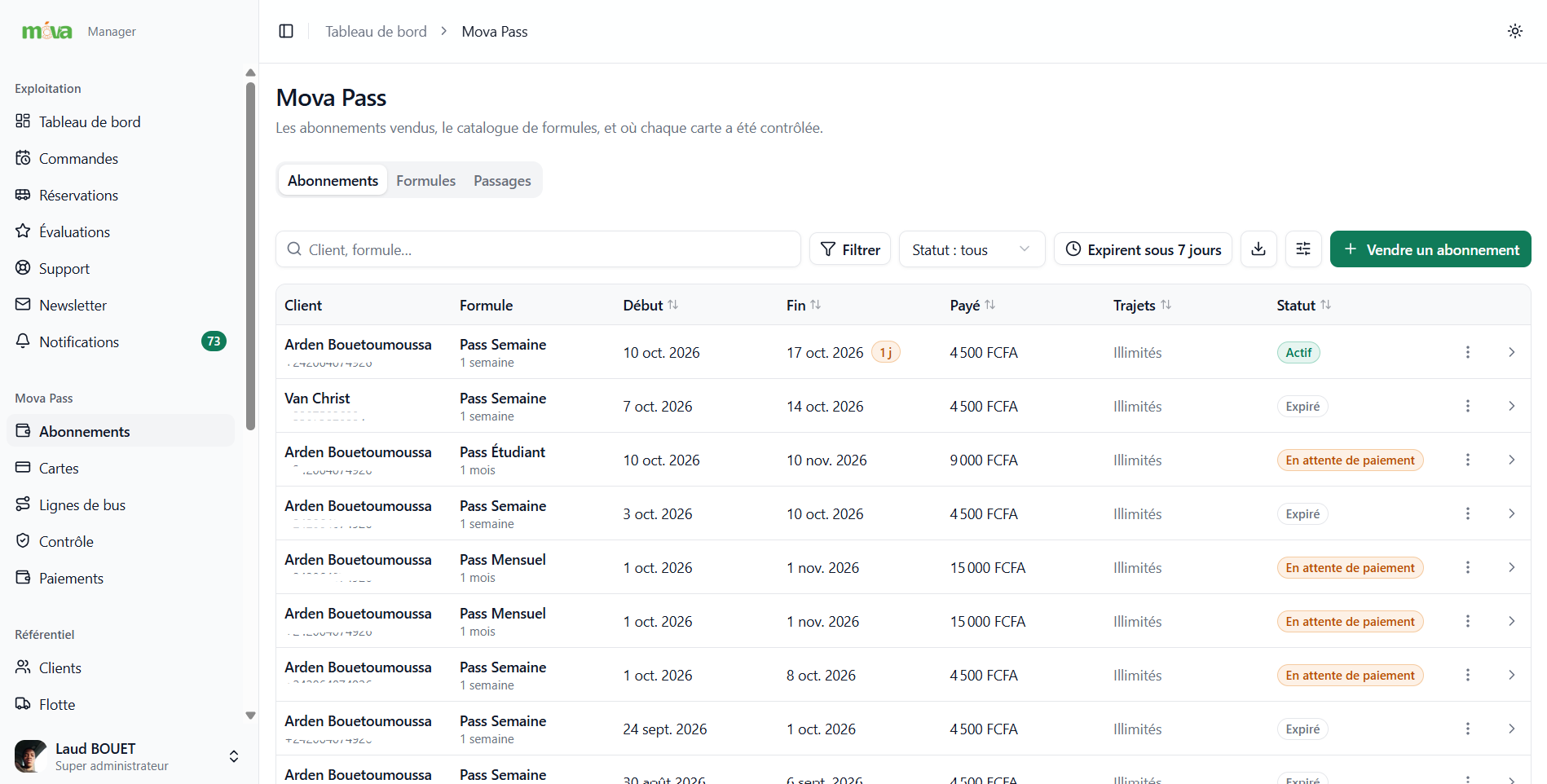The image size is (1547, 784).
Task: Click the download export icon
Action: coord(1258,249)
